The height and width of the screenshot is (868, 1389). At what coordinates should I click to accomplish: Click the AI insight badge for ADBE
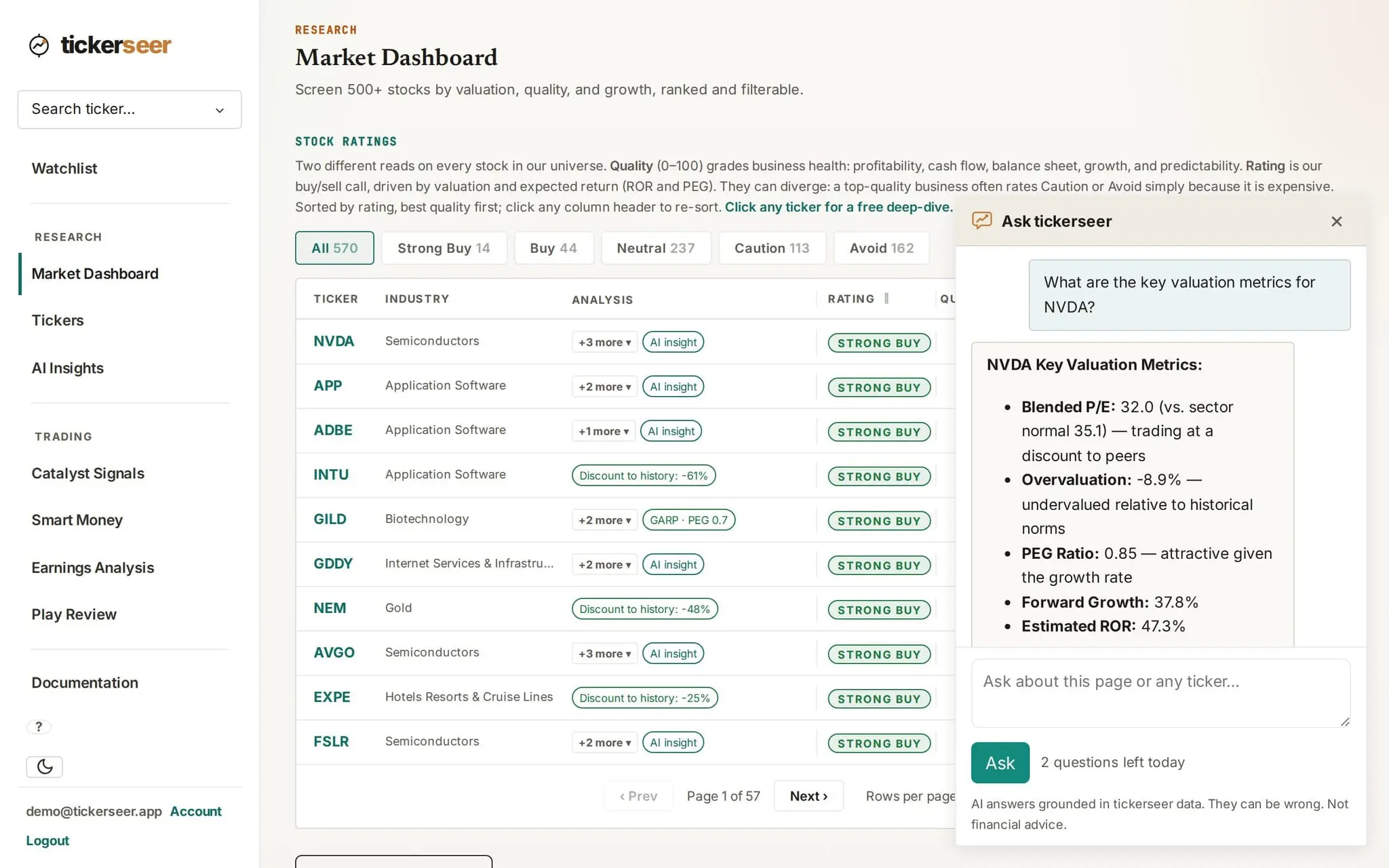pyautogui.click(x=671, y=431)
